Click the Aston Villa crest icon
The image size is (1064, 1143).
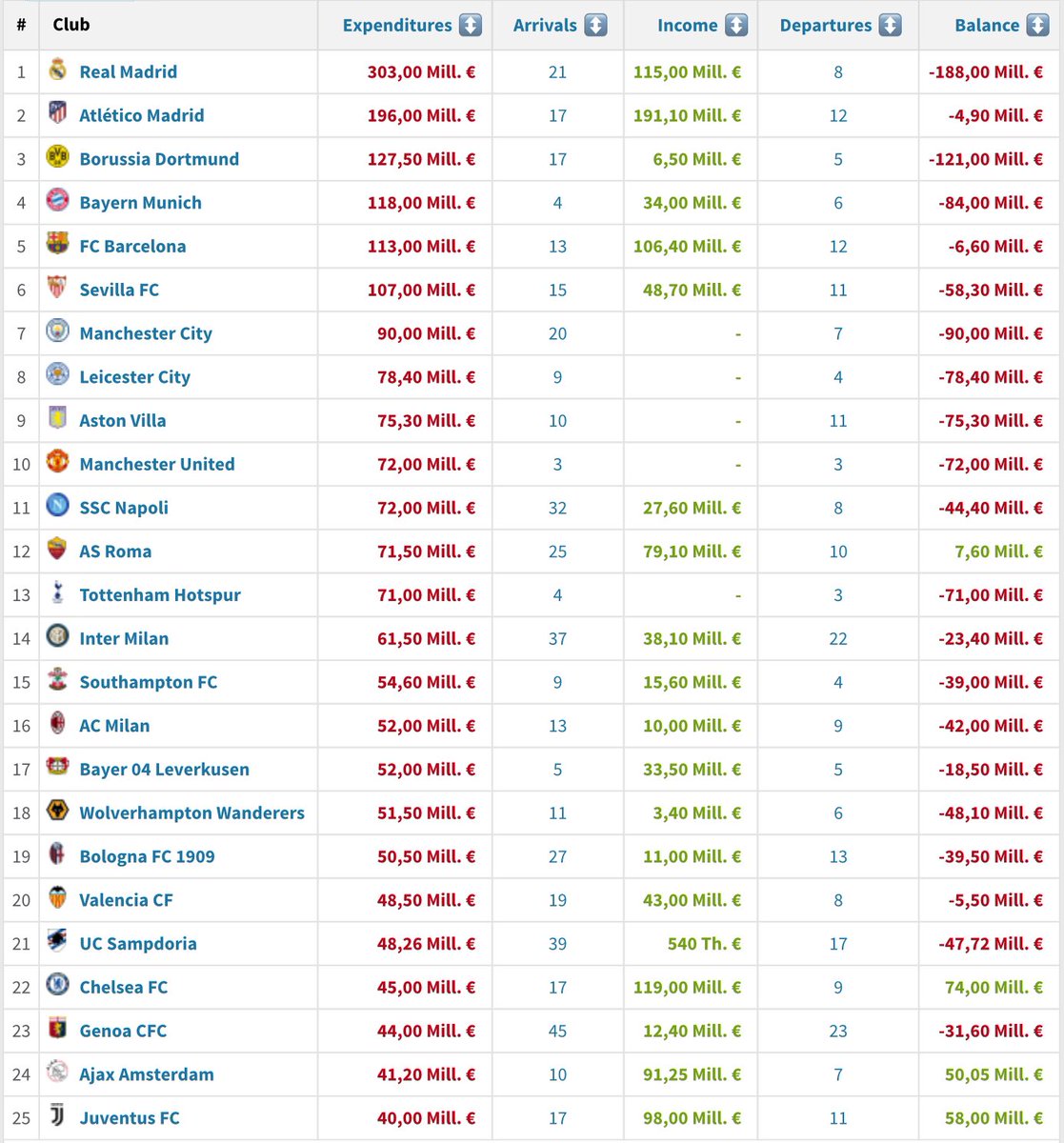pos(57,419)
